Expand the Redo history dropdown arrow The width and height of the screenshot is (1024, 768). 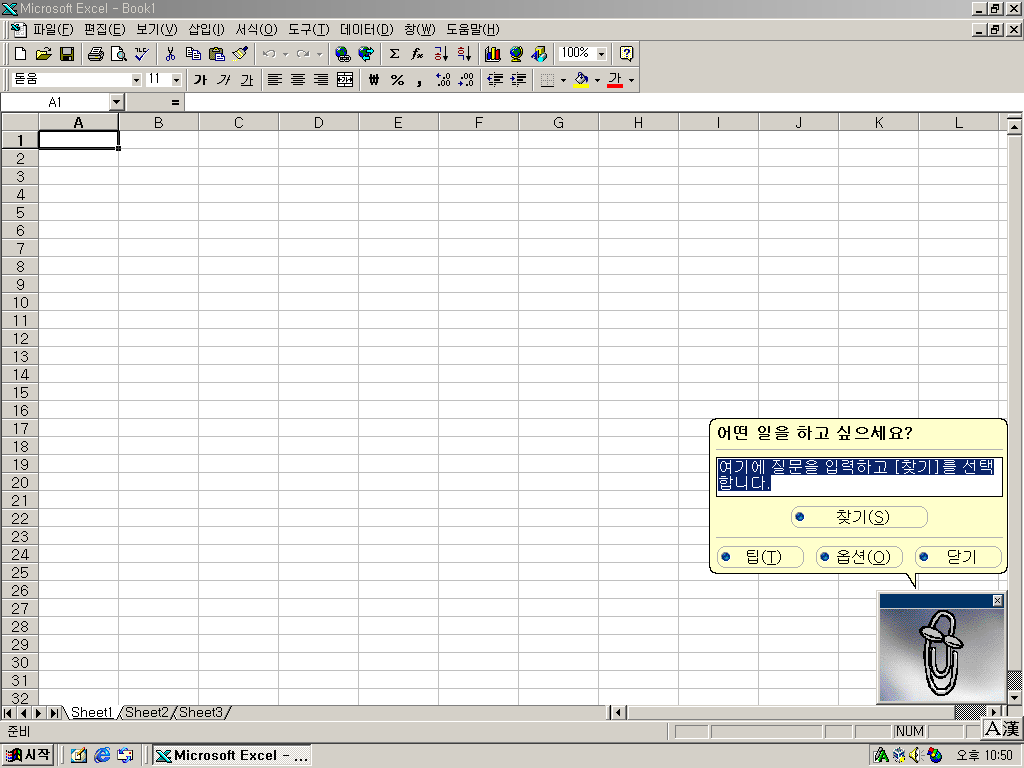(319, 54)
